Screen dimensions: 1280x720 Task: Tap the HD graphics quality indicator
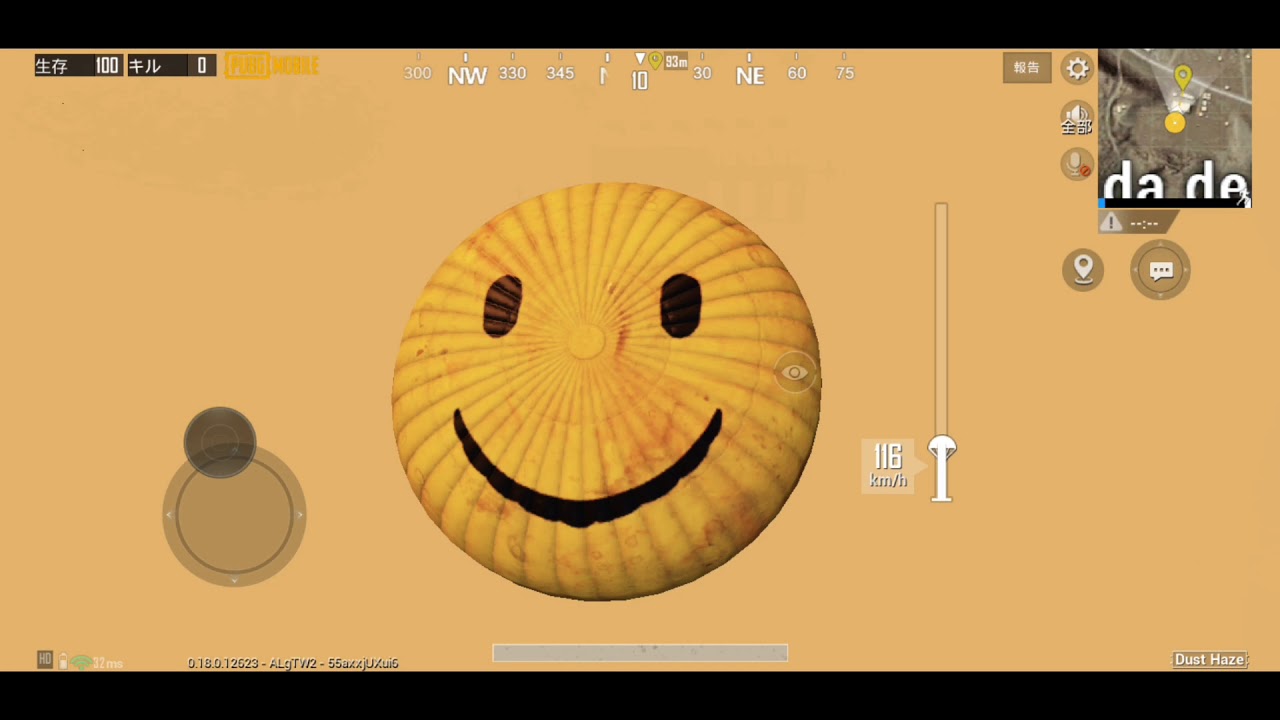45,660
